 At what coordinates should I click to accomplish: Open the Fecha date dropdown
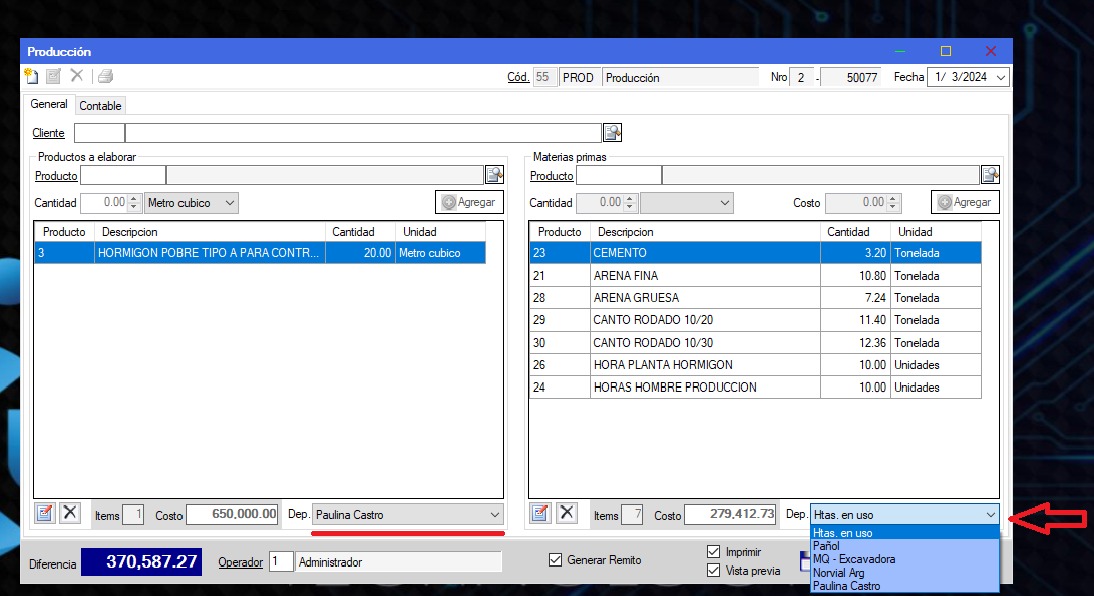[x=1001, y=77]
